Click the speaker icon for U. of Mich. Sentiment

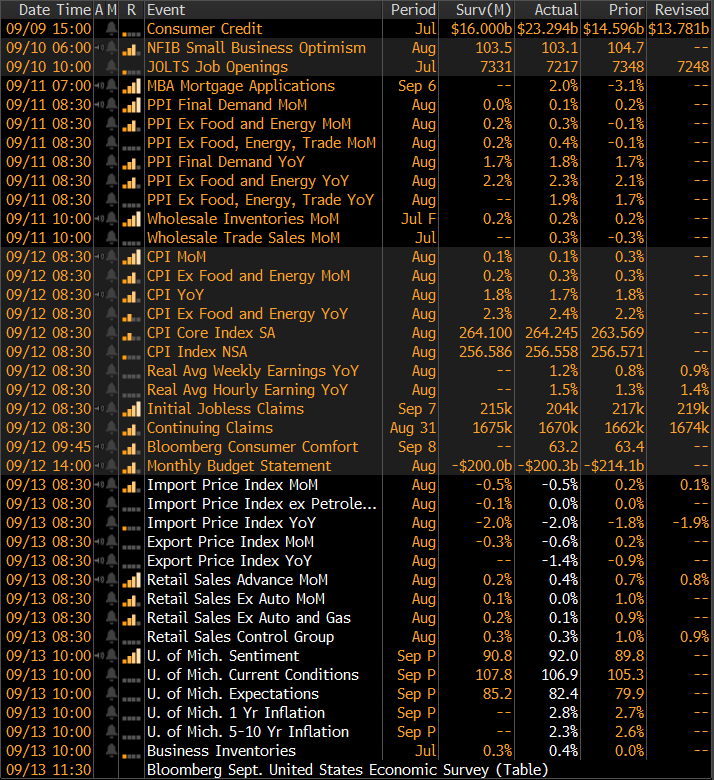(100, 656)
